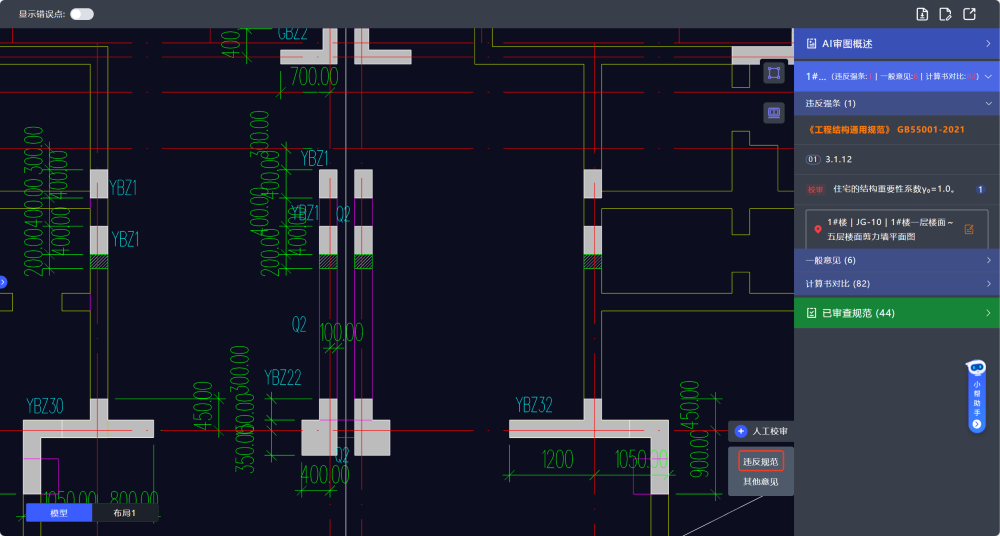
Task: Switch to the 布局1 tab
Action: click(x=124, y=513)
